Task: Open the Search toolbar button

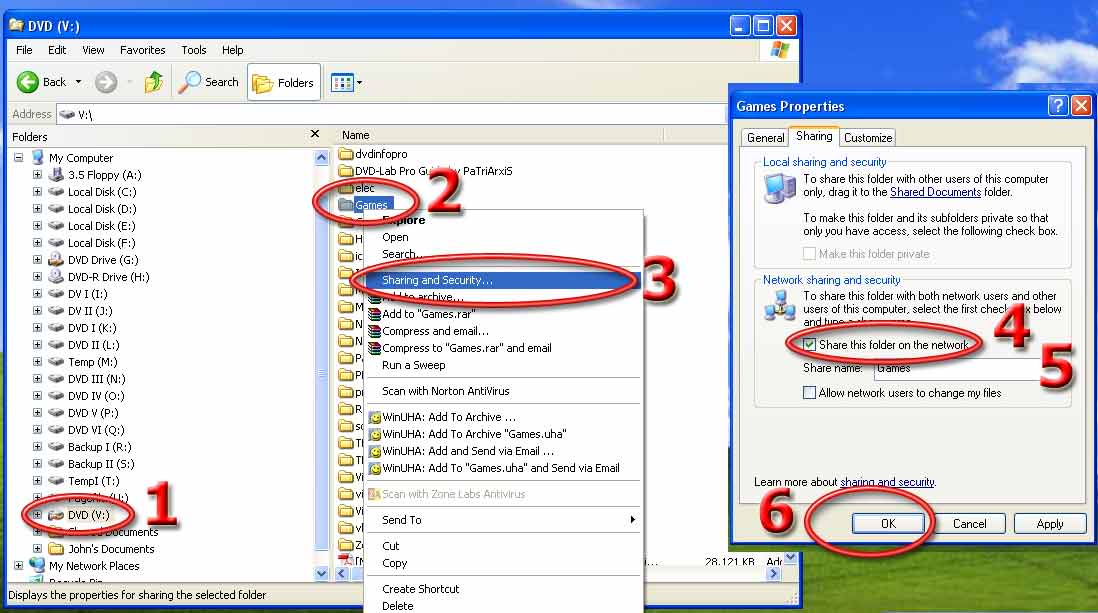Action: 209,82
